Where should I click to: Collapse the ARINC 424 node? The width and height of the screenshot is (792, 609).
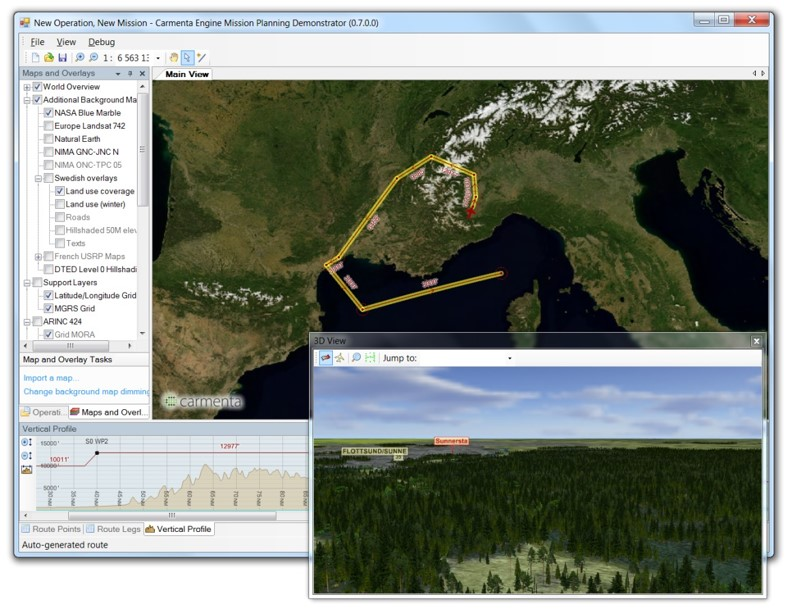[27, 322]
